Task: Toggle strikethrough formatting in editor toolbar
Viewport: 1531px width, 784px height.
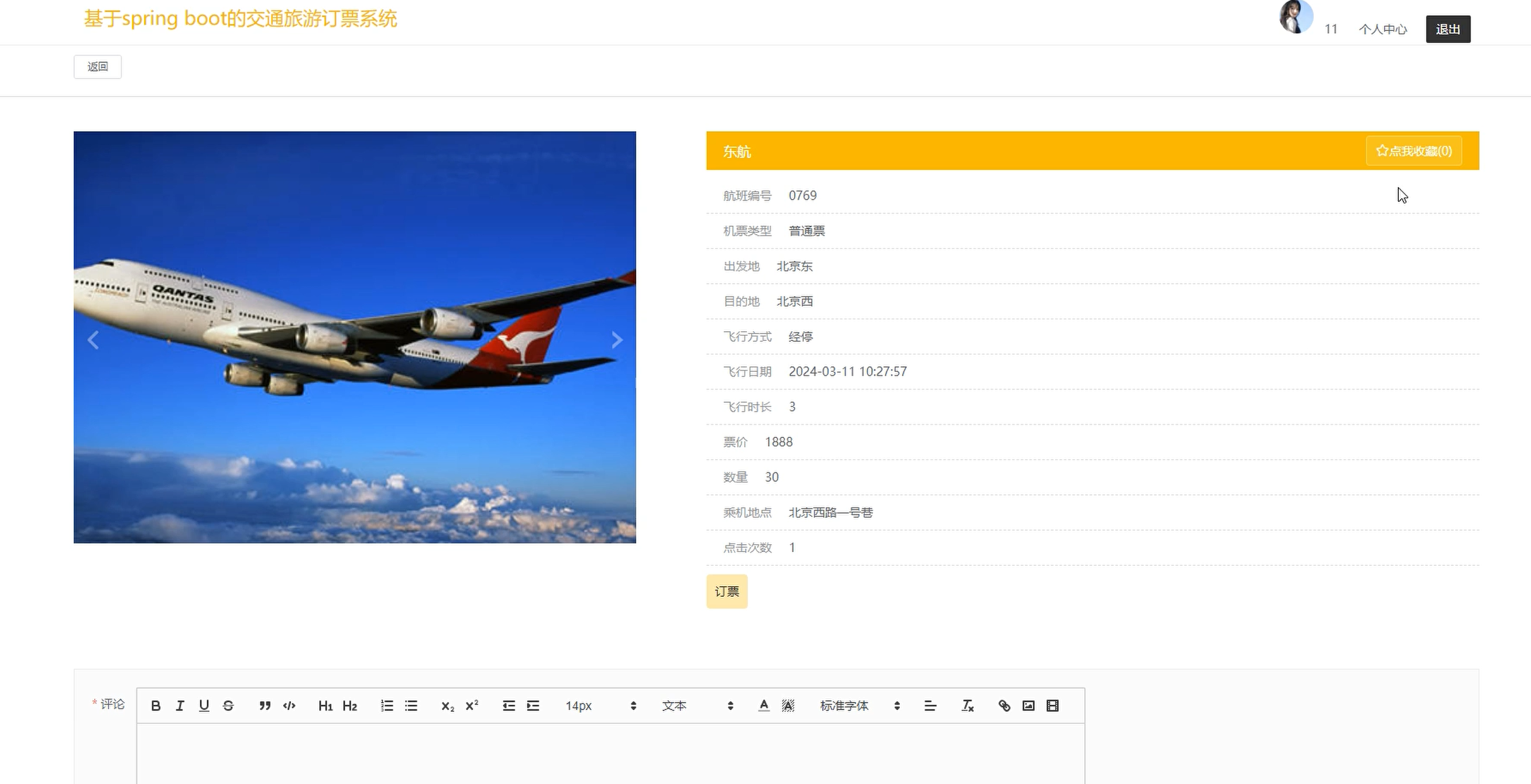Action: (228, 705)
